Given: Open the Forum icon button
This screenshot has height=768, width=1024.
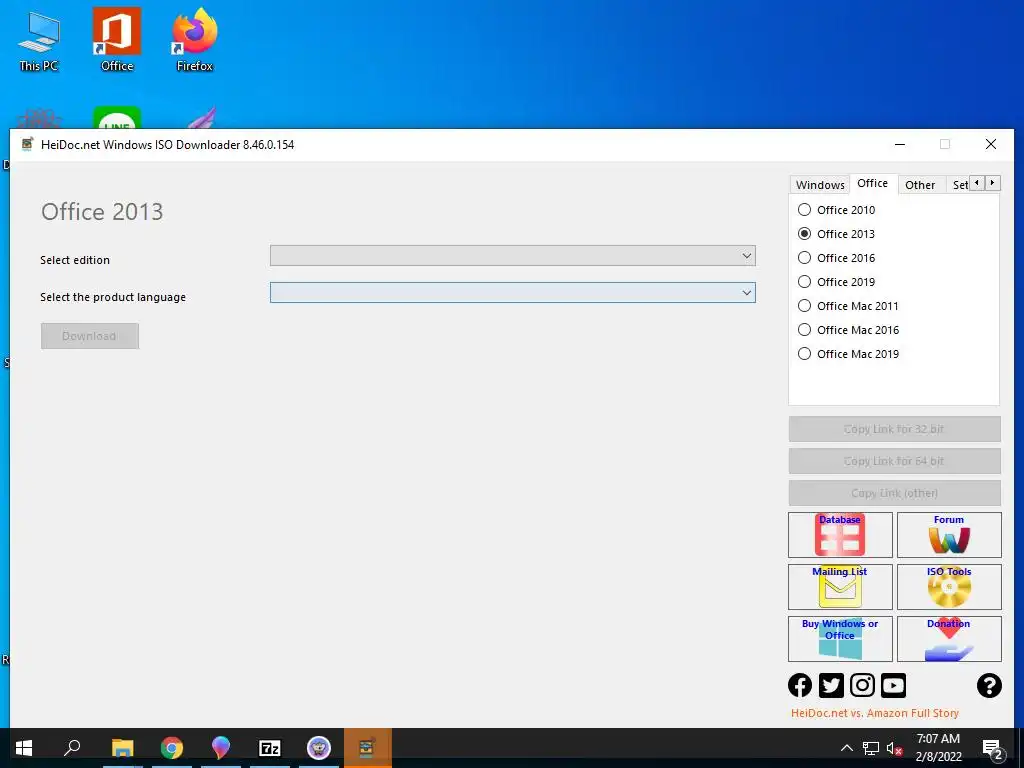Looking at the screenshot, I should pos(949,535).
